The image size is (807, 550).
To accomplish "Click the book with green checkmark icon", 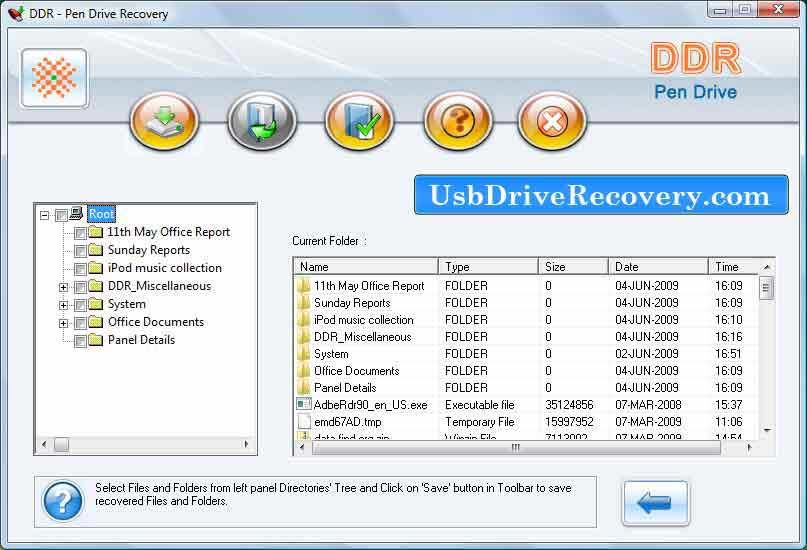I will pyautogui.click(x=360, y=121).
